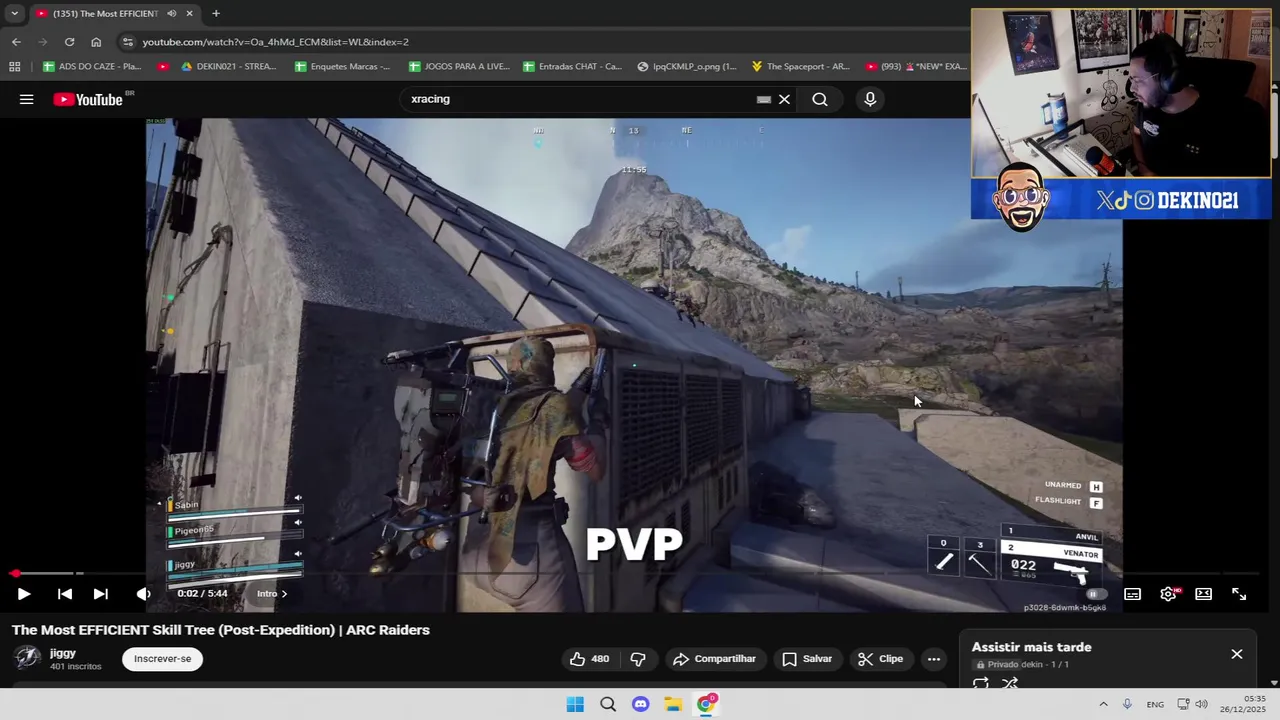
Task: Open JOGOS PARA A LIVE bookmark
Action: [x=459, y=66]
